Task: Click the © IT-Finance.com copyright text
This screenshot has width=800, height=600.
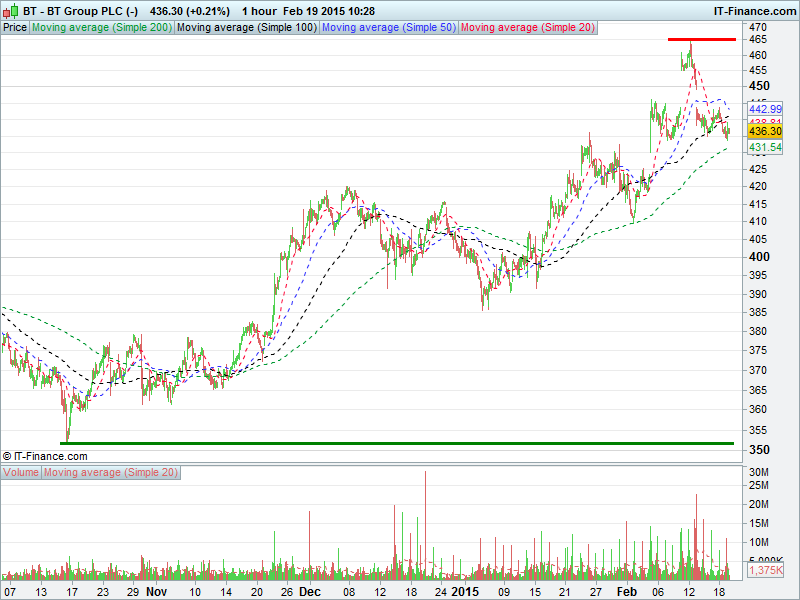Action: (x=44, y=456)
